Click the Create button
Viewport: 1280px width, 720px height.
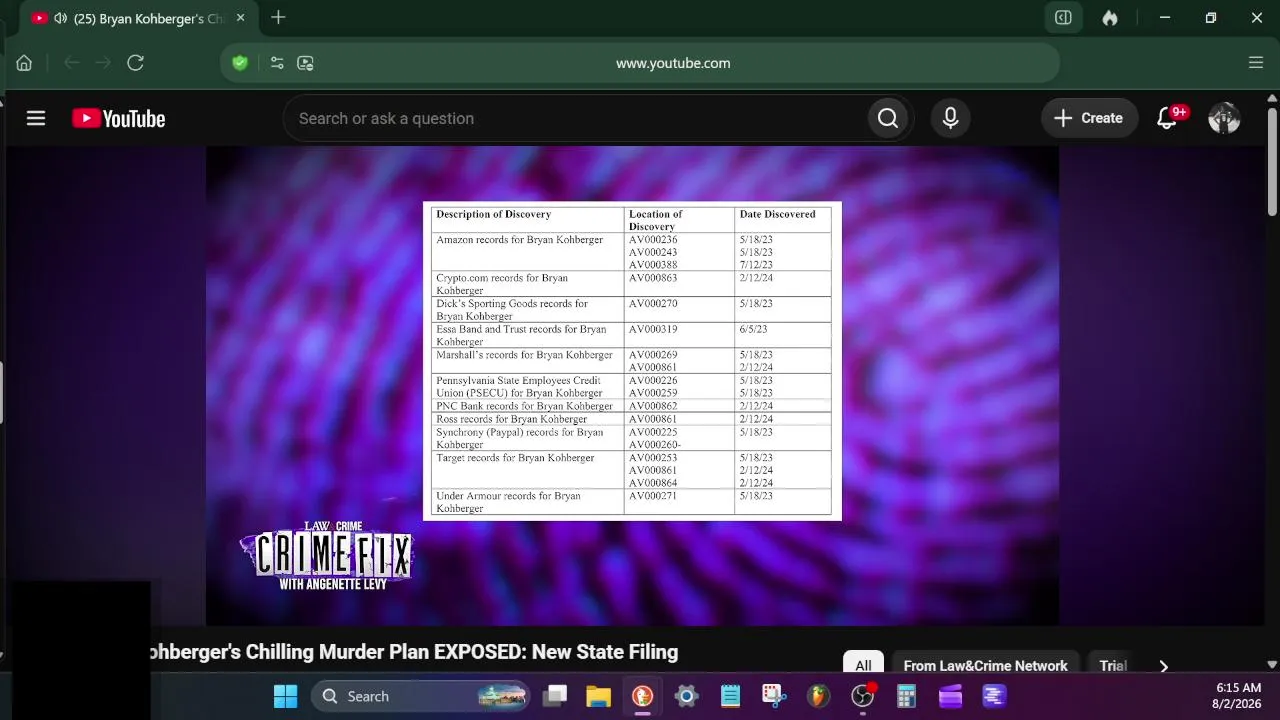tap(1090, 118)
